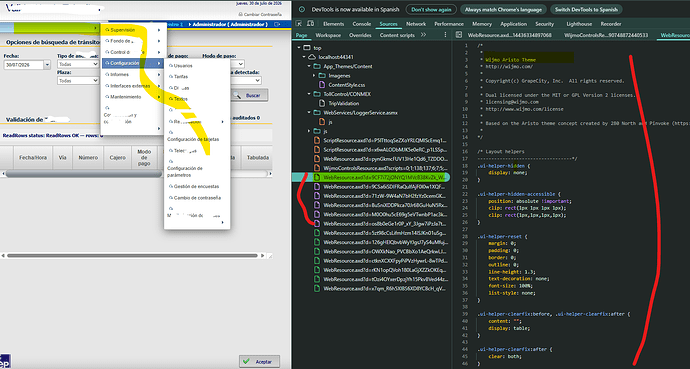Click the Número column header

pos(88,157)
